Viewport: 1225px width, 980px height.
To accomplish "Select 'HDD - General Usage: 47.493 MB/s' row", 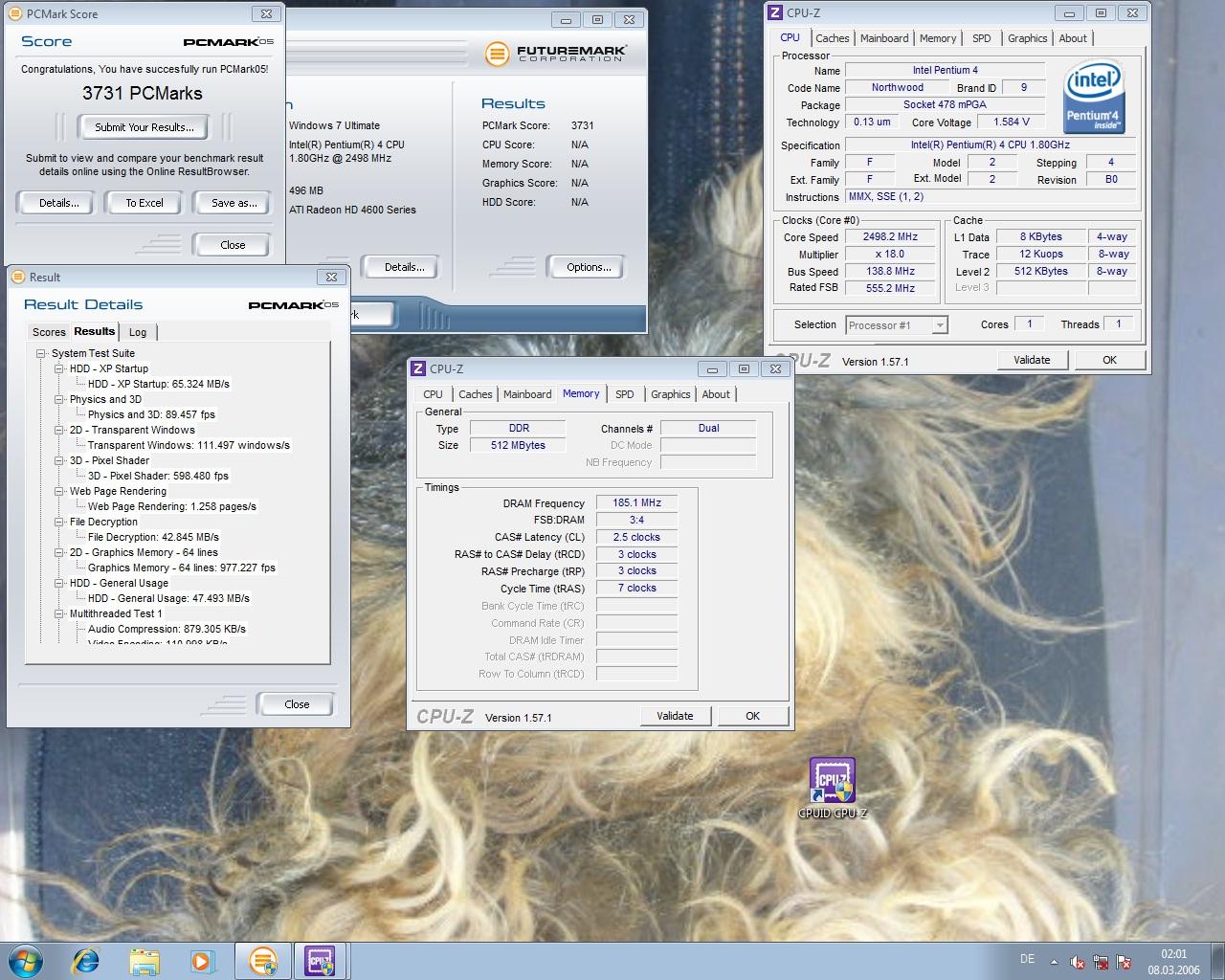I will pos(168,598).
